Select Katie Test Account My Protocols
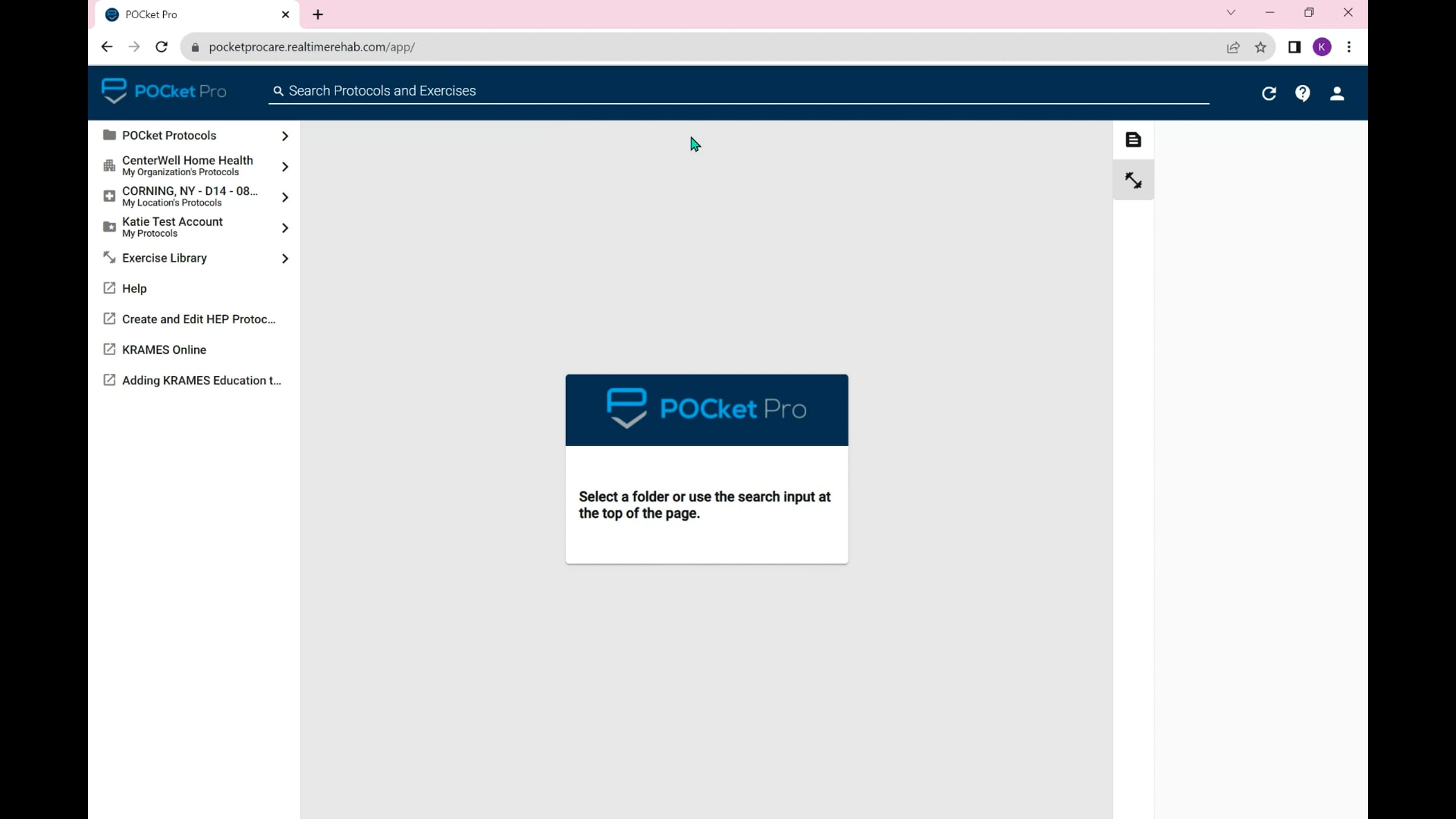The width and height of the screenshot is (1456, 819). click(194, 227)
